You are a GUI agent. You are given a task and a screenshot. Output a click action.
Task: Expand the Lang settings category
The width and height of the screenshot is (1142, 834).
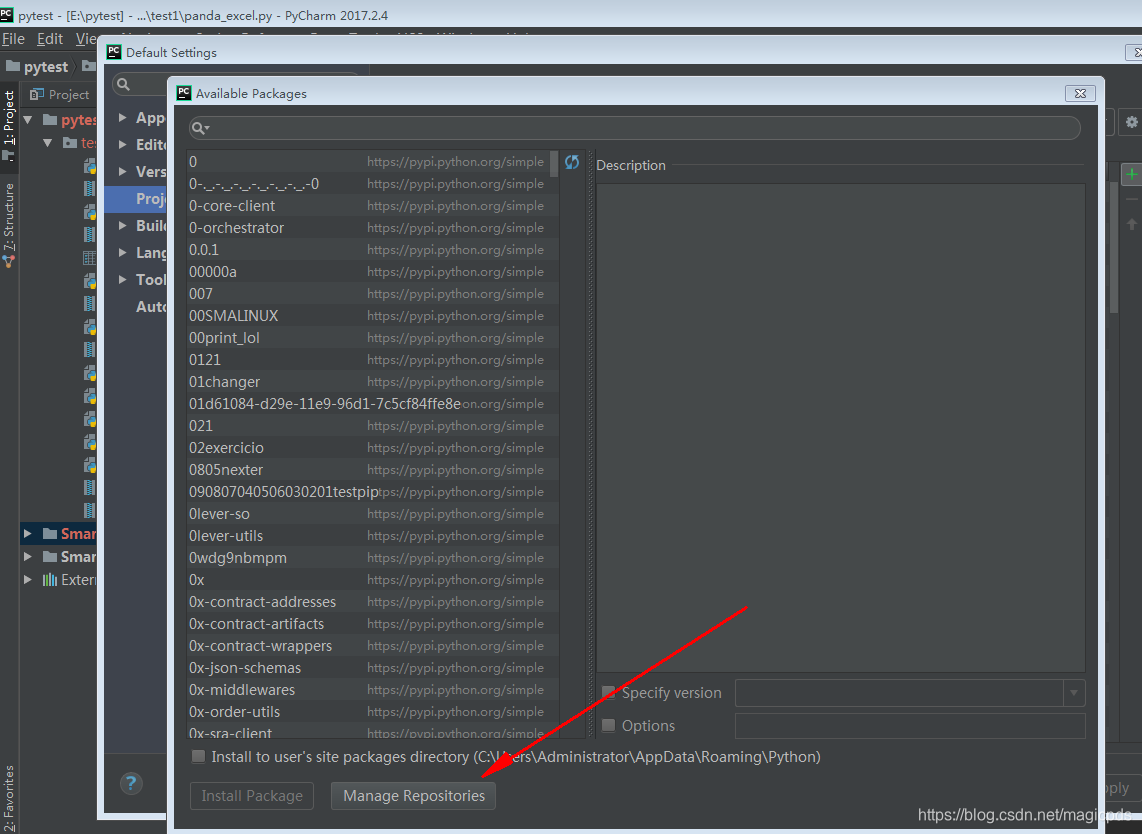(122, 252)
